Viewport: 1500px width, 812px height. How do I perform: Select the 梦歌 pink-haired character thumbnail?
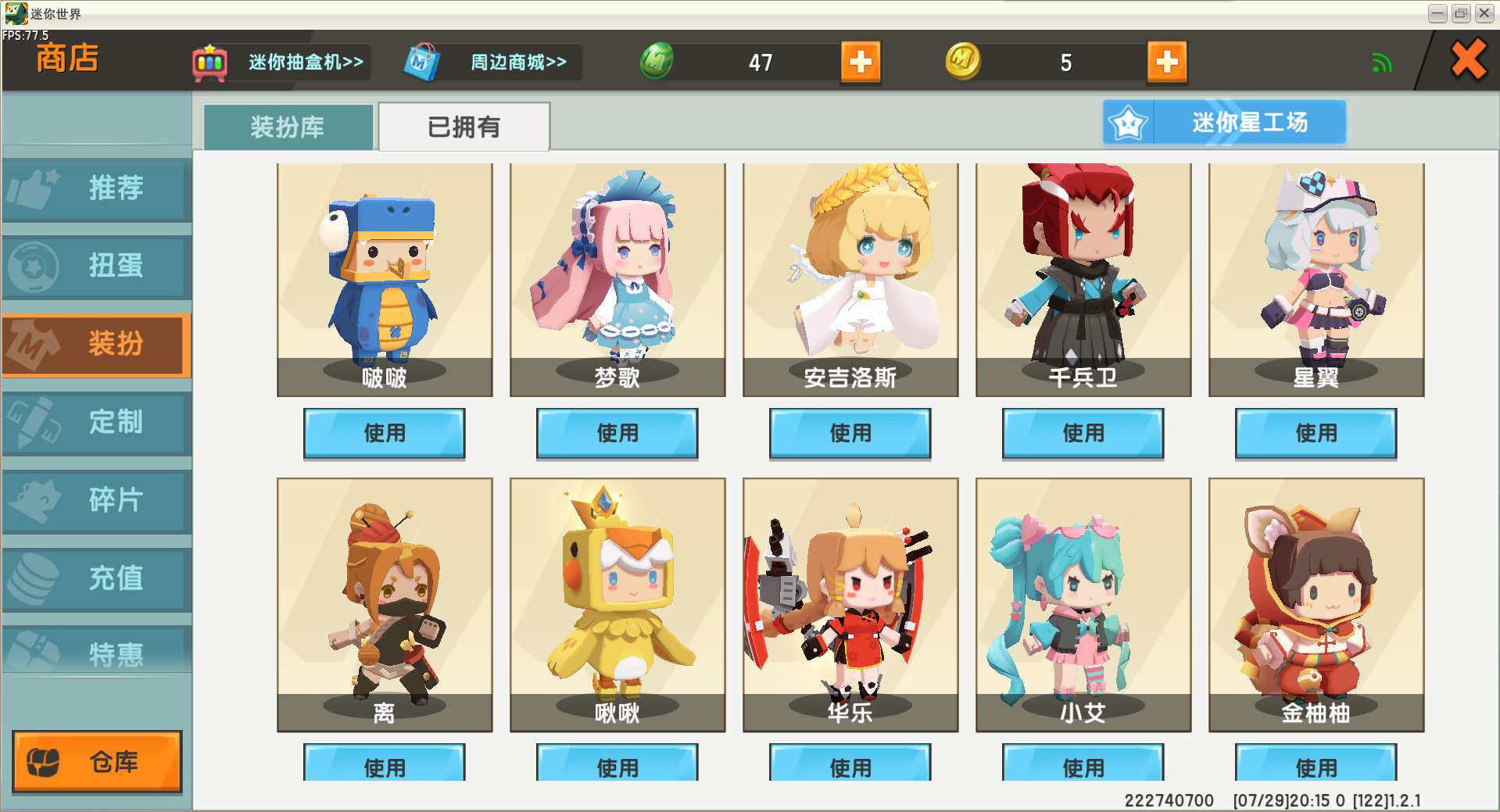[x=618, y=280]
